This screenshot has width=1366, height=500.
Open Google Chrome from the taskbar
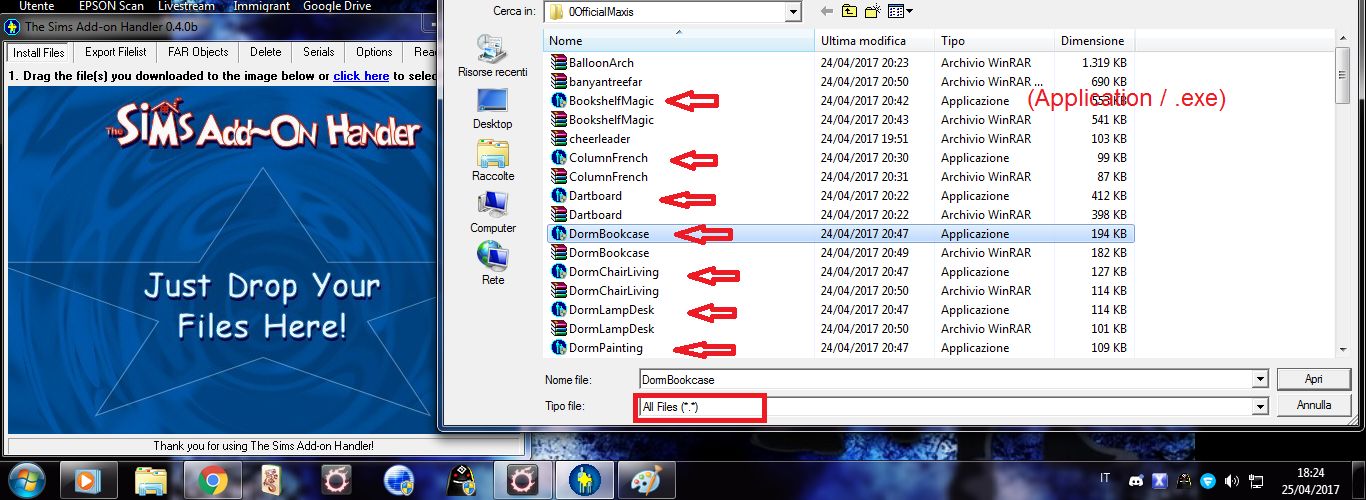212,481
